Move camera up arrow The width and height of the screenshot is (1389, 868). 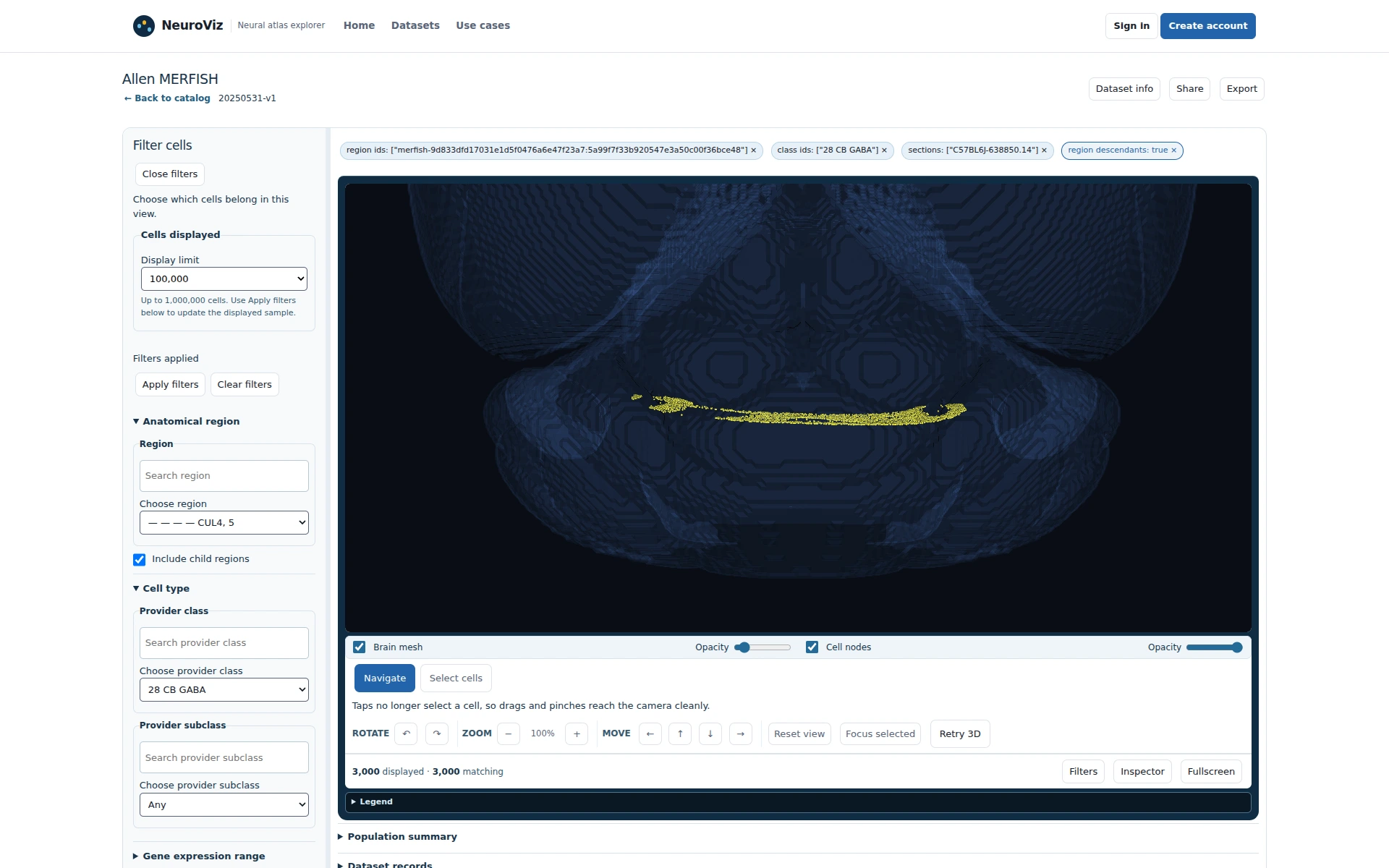680,733
